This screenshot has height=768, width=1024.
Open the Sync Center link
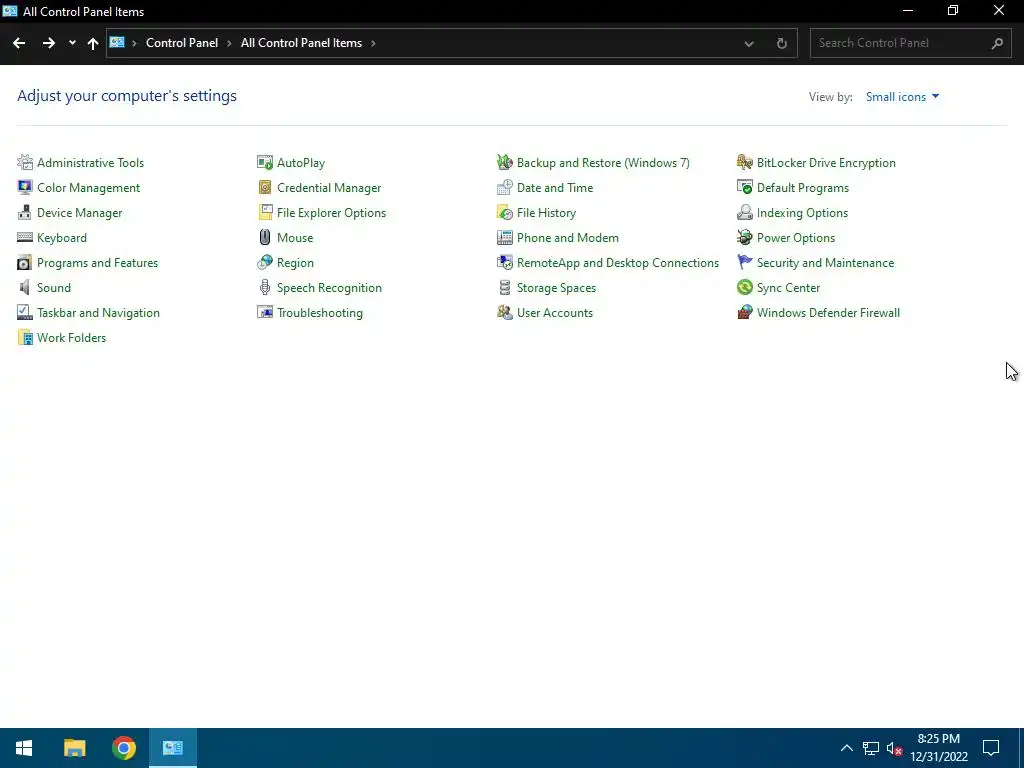pos(788,287)
